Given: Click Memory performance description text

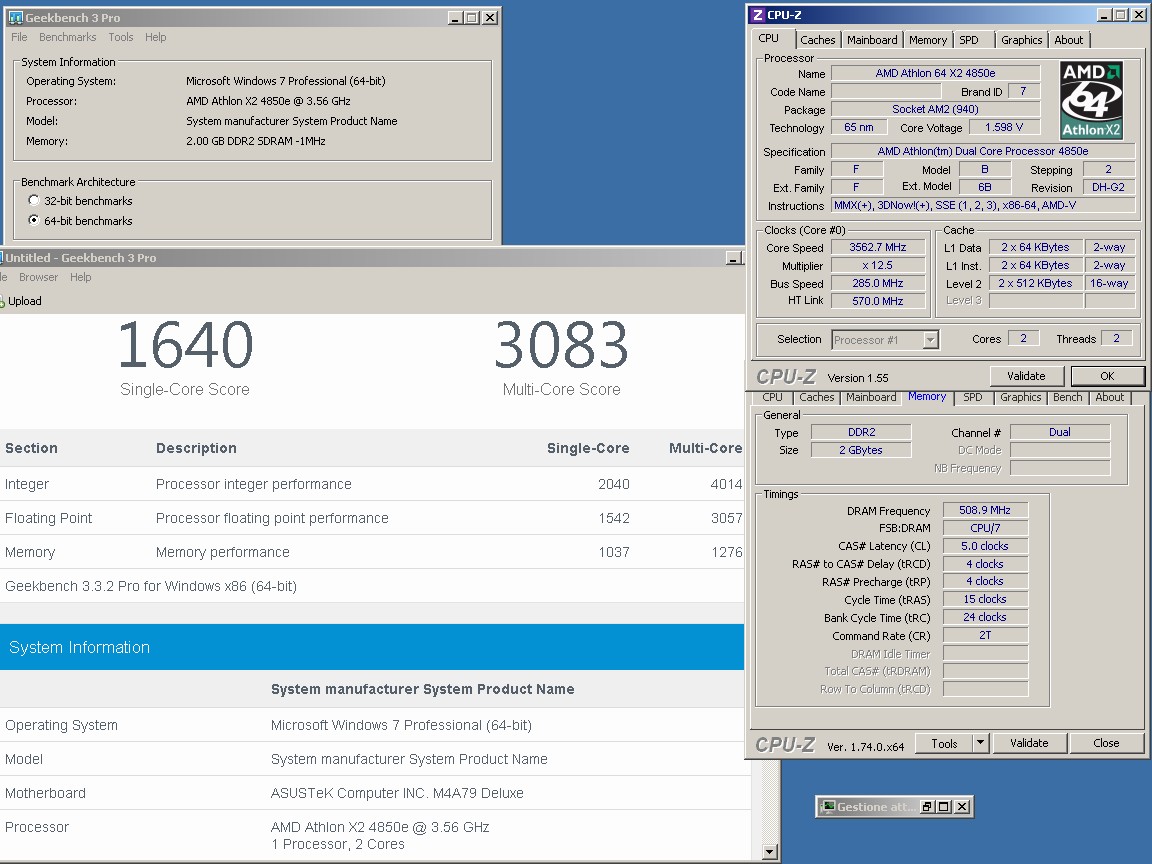Looking at the screenshot, I should 223,552.
